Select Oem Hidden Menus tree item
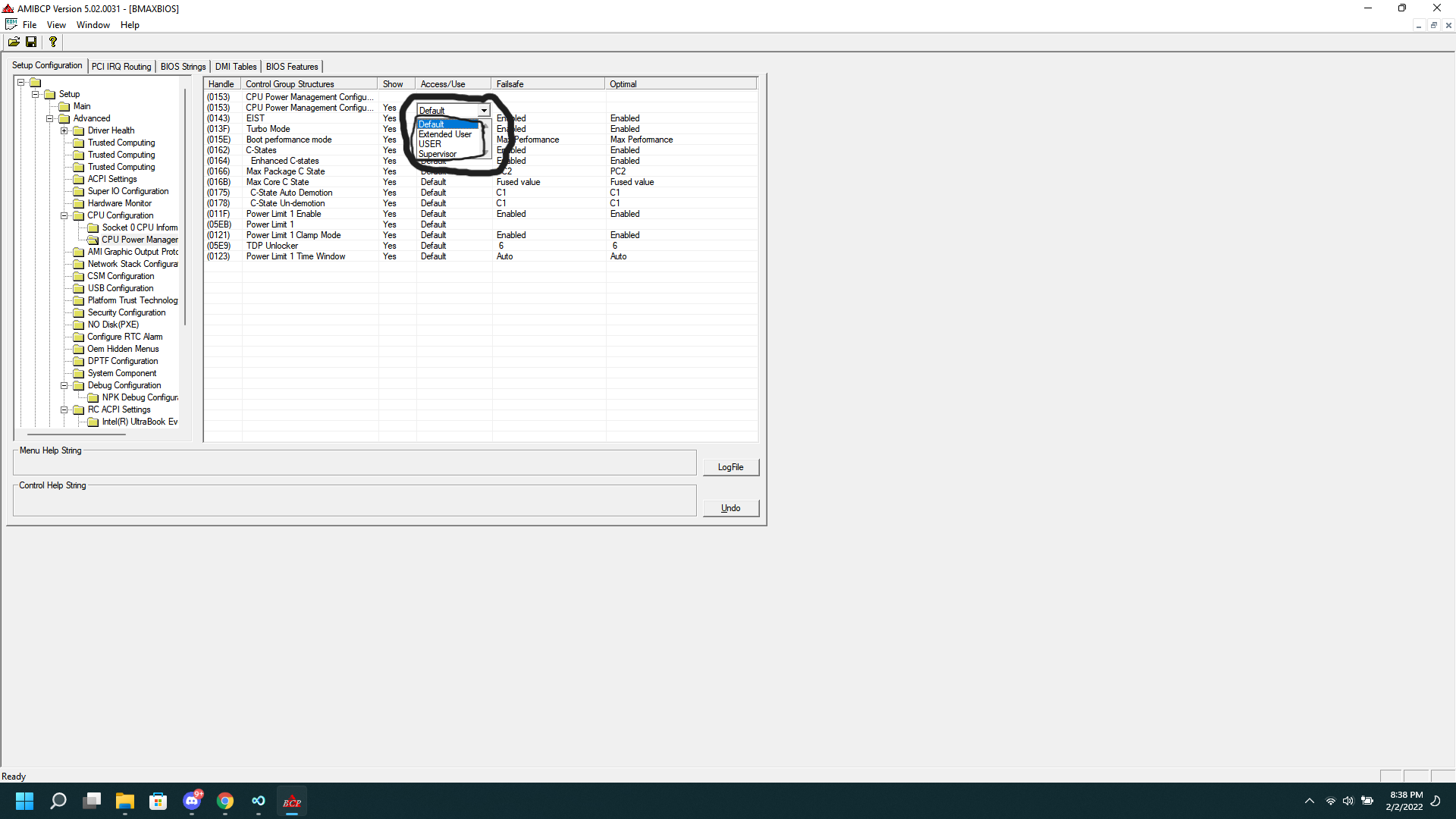1456x819 pixels. coord(123,349)
